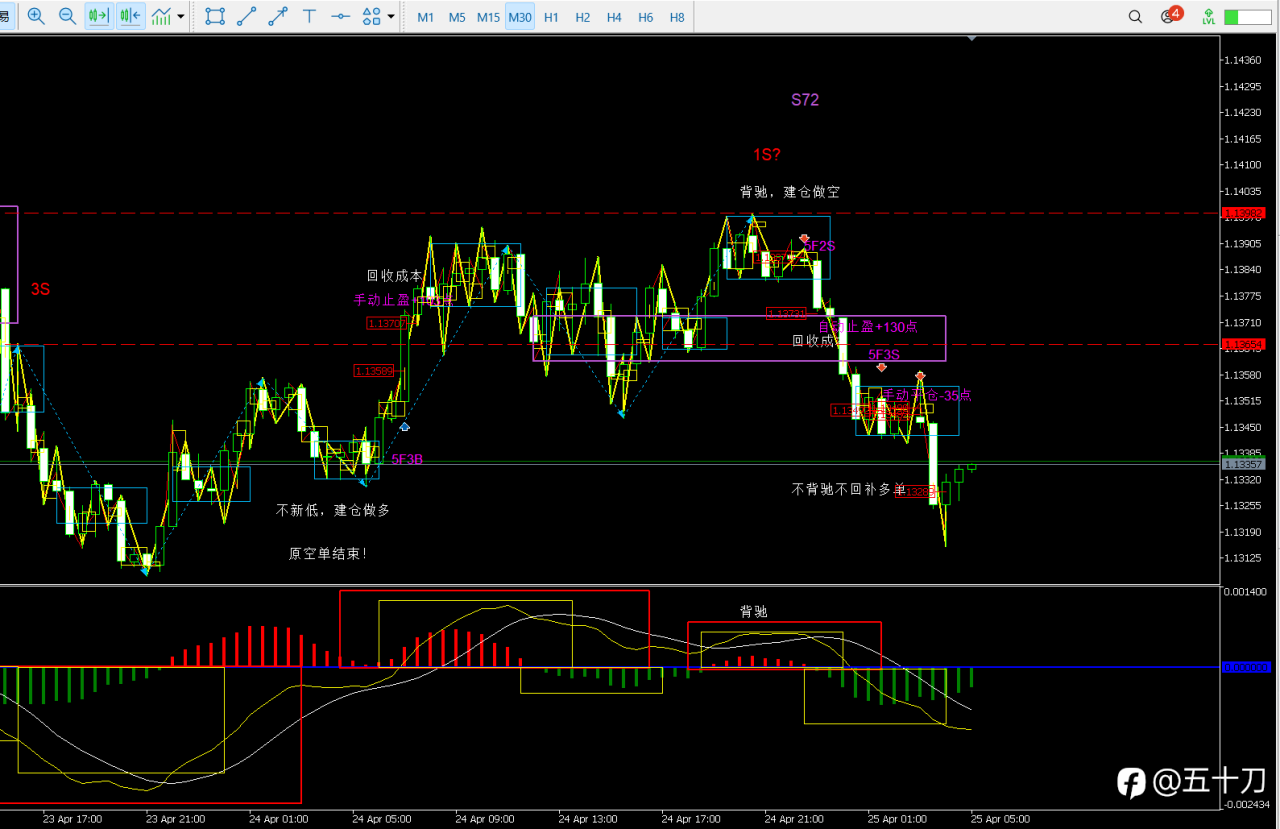Expand the indicators list dropdown arrow
Viewport: 1280px width, 829px height.
(x=180, y=16)
